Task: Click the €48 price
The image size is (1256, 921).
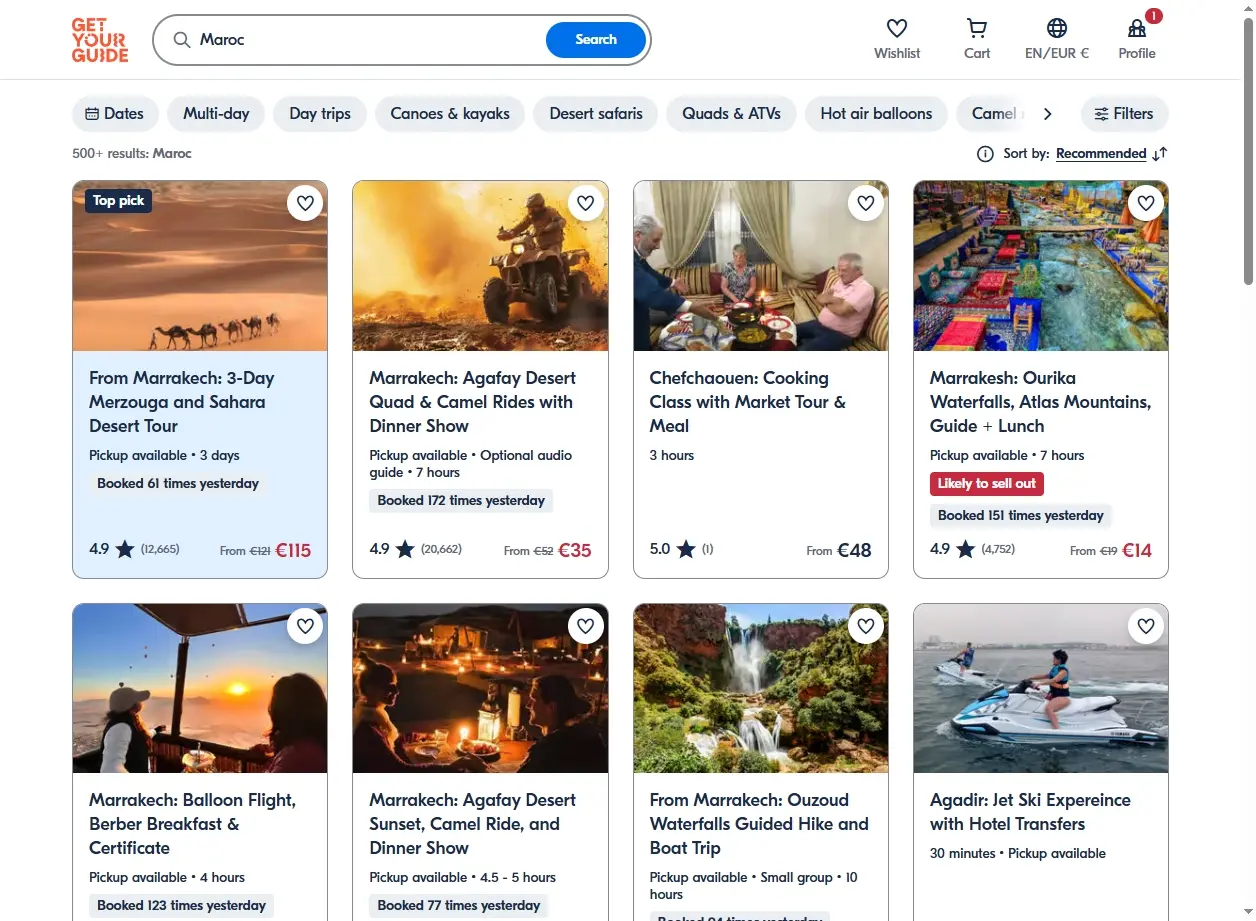Action: [x=854, y=550]
